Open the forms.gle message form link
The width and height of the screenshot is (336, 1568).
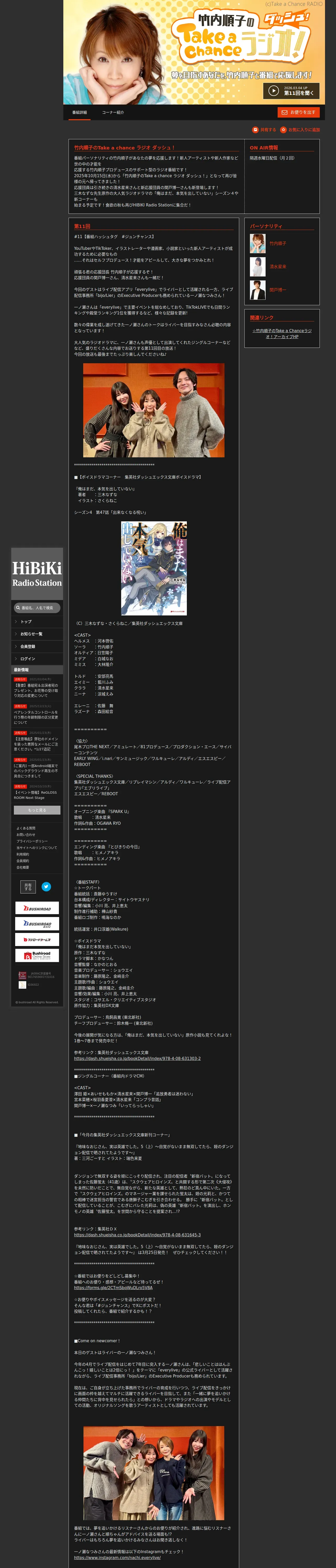point(113,1288)
